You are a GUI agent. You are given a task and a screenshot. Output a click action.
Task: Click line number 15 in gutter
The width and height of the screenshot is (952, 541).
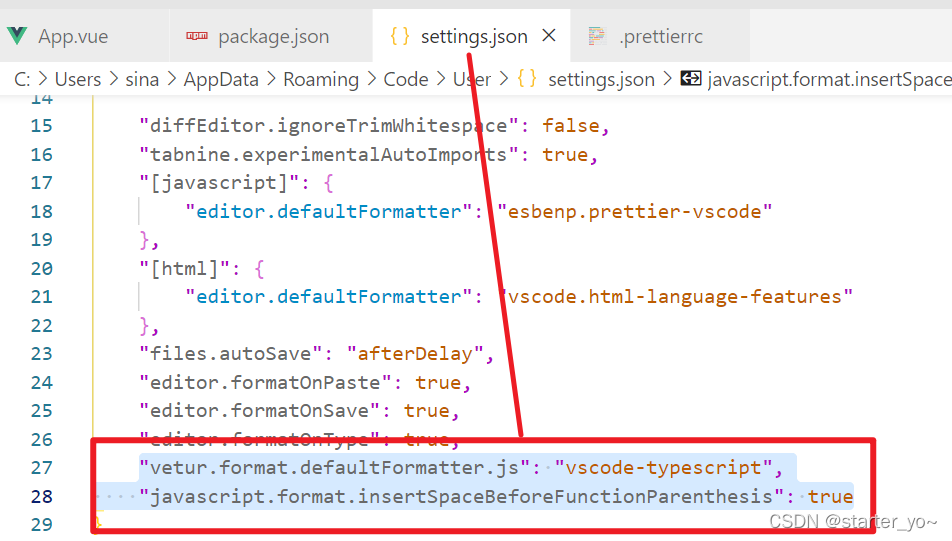(x=41, y=126)
